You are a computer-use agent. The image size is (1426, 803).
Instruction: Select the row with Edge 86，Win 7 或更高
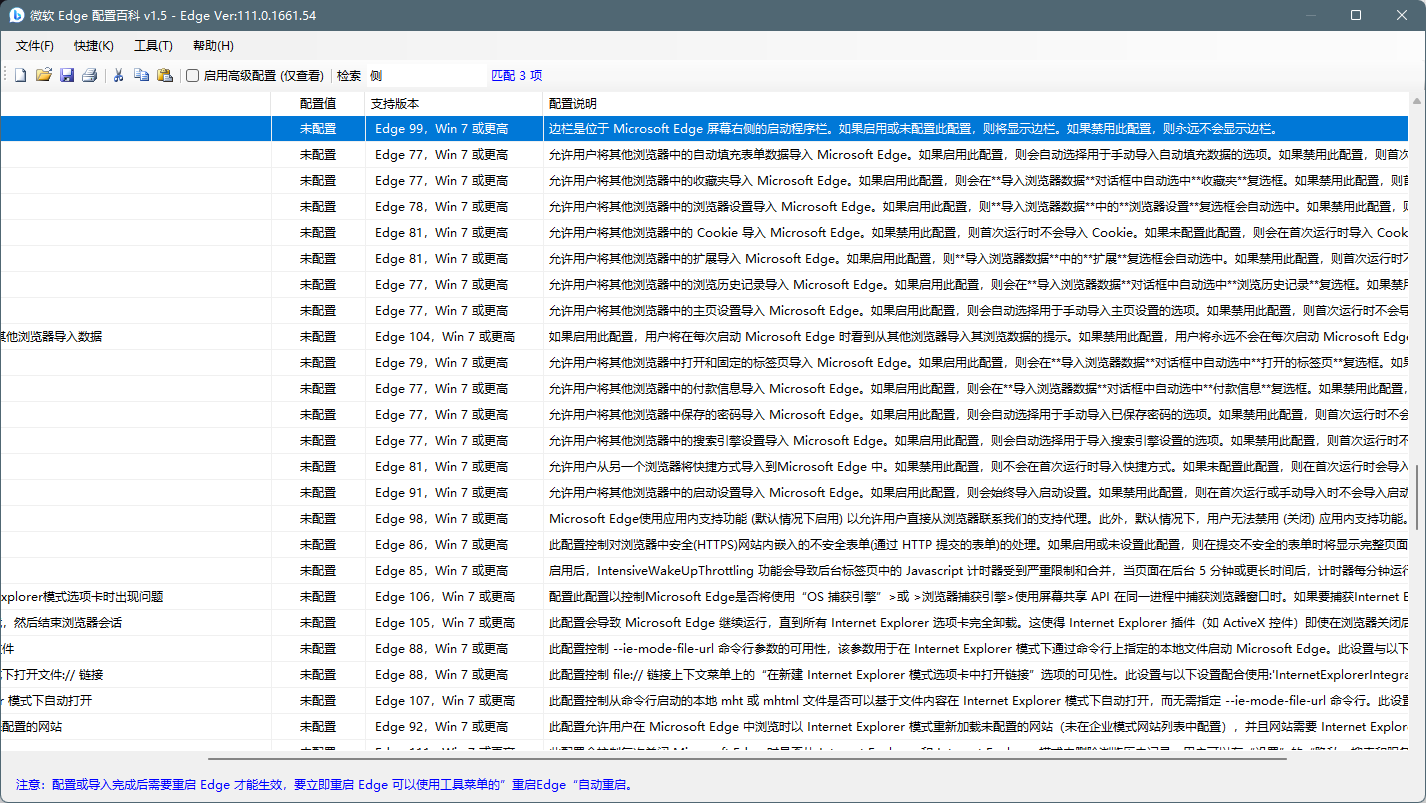coord(704,545)
